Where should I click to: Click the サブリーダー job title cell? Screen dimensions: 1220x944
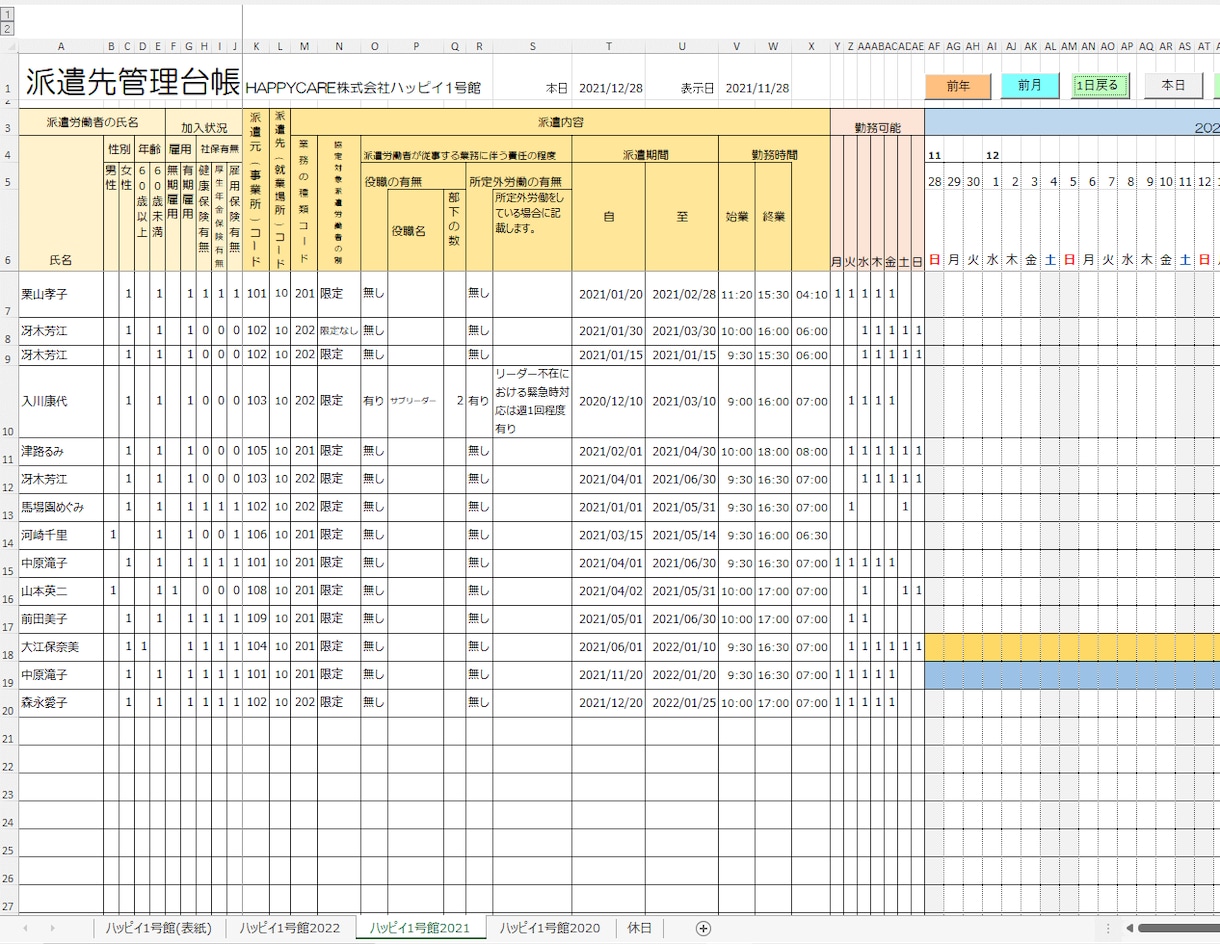(x=415, y=401)
